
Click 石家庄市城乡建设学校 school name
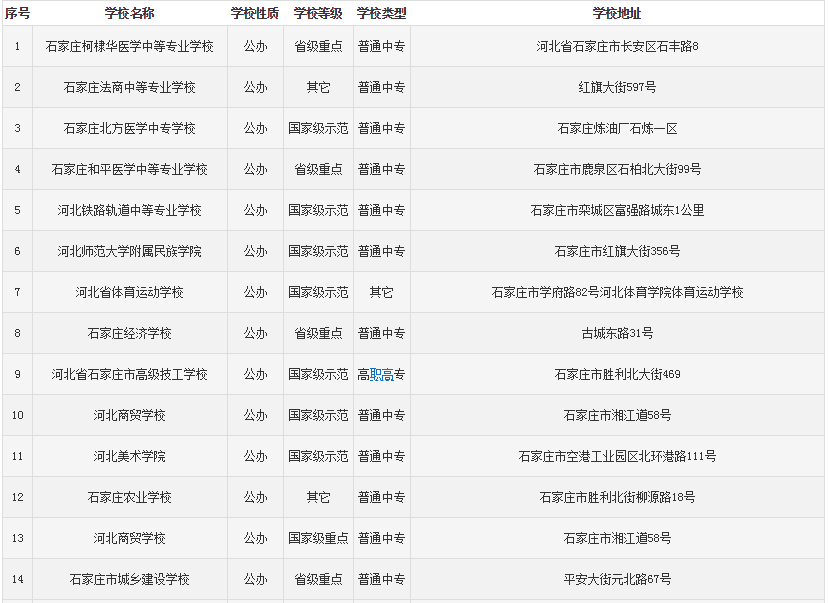click(x=130, y=579)
